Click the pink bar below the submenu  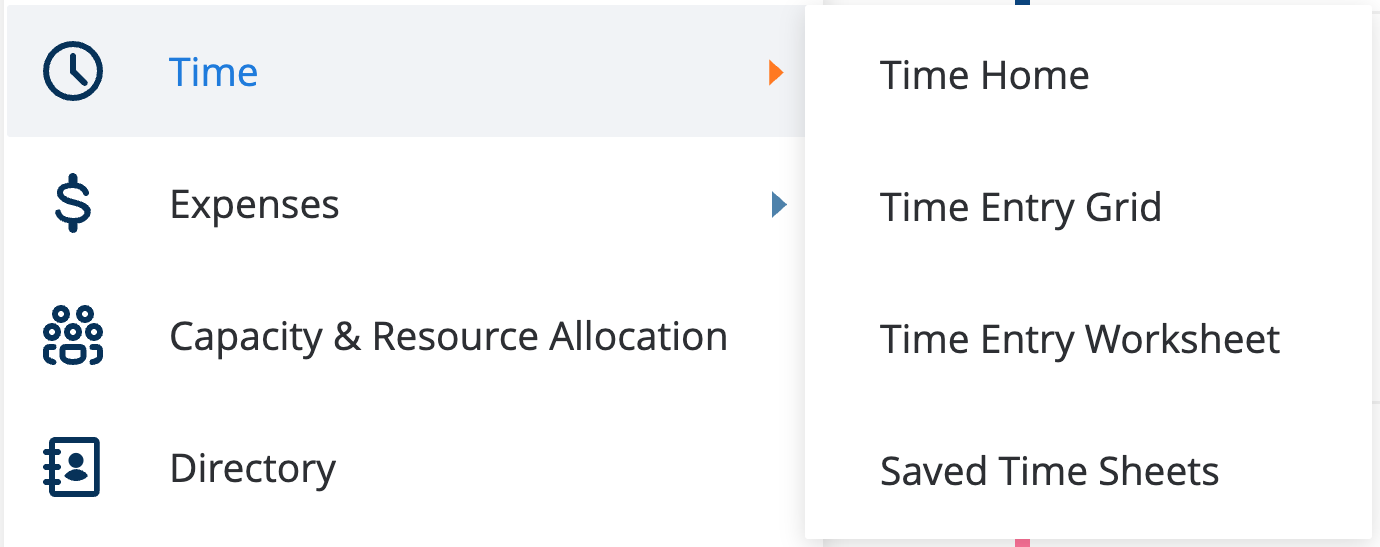click(1022, 543)
